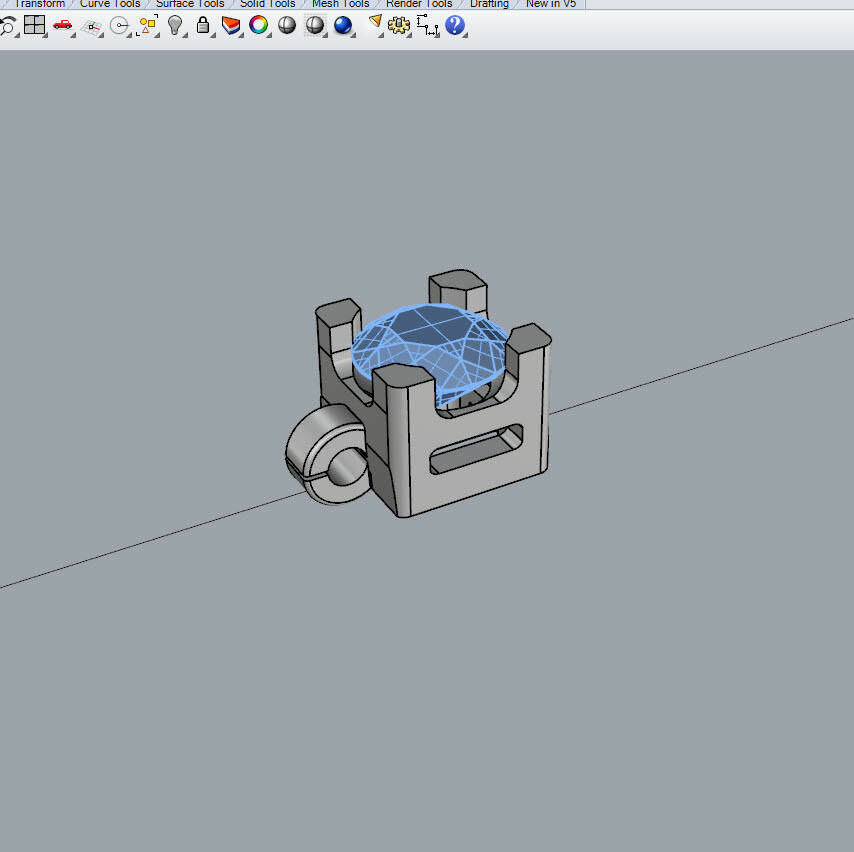Switch to the Solid Tools tab
Image resolution: width=854 pixels, height=852 pixels.
point(267,4)
